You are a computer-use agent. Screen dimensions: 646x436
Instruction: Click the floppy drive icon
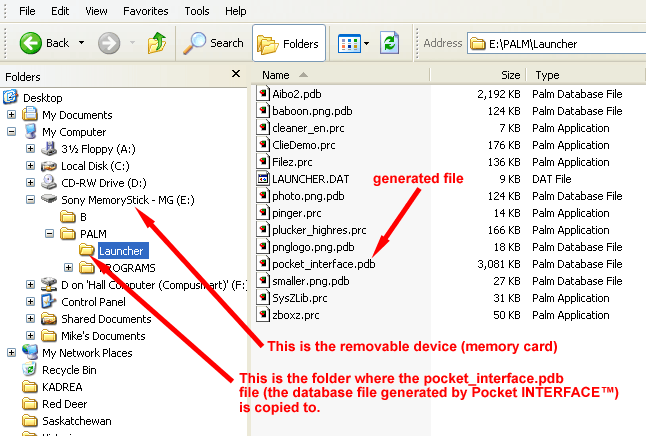coord(49,148)
